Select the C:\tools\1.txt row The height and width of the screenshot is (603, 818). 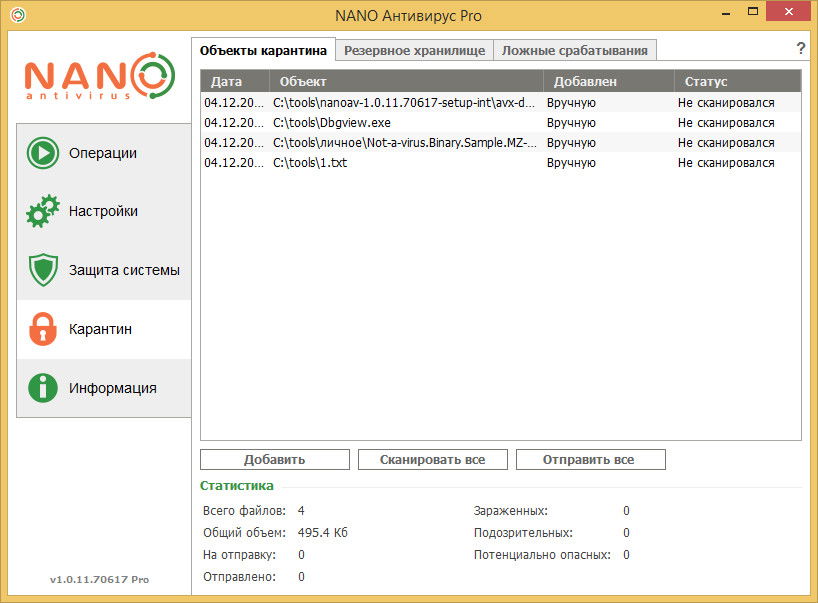[501, 162]
